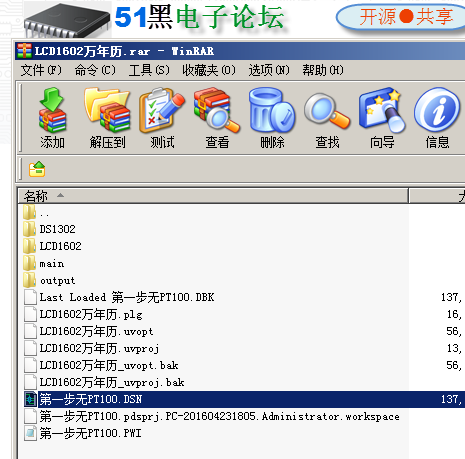465x459 pixels.
Task: Click the icon of LCD1602万年历.uvproj
Action: point(30,348)
